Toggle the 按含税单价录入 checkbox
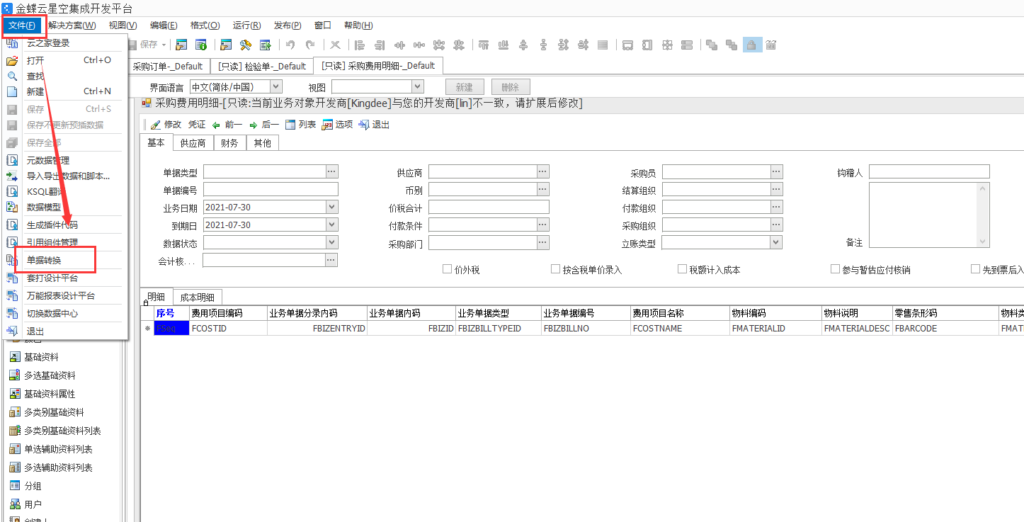 [555, 269]
